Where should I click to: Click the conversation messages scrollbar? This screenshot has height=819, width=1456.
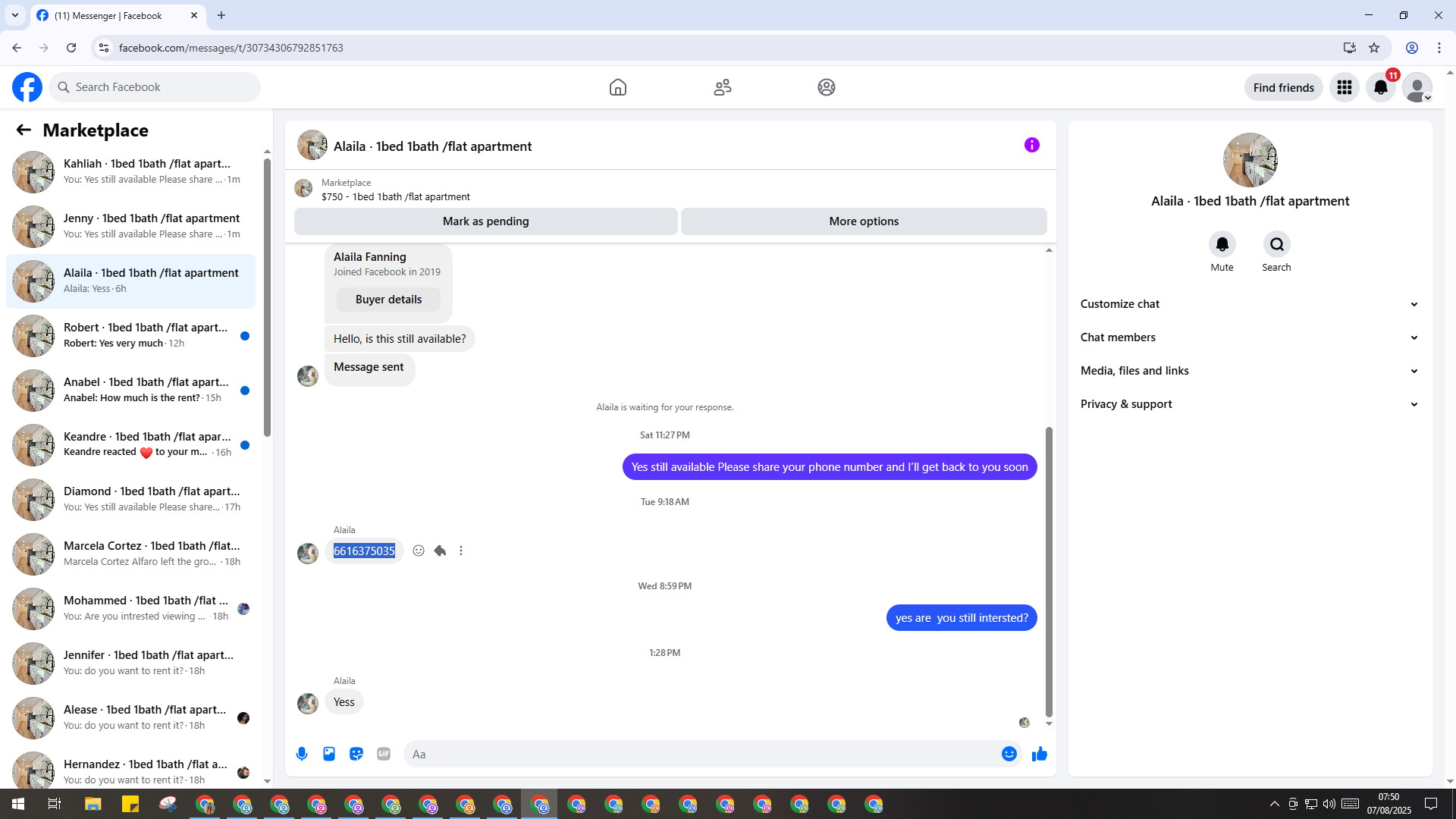pos(1049,571)
